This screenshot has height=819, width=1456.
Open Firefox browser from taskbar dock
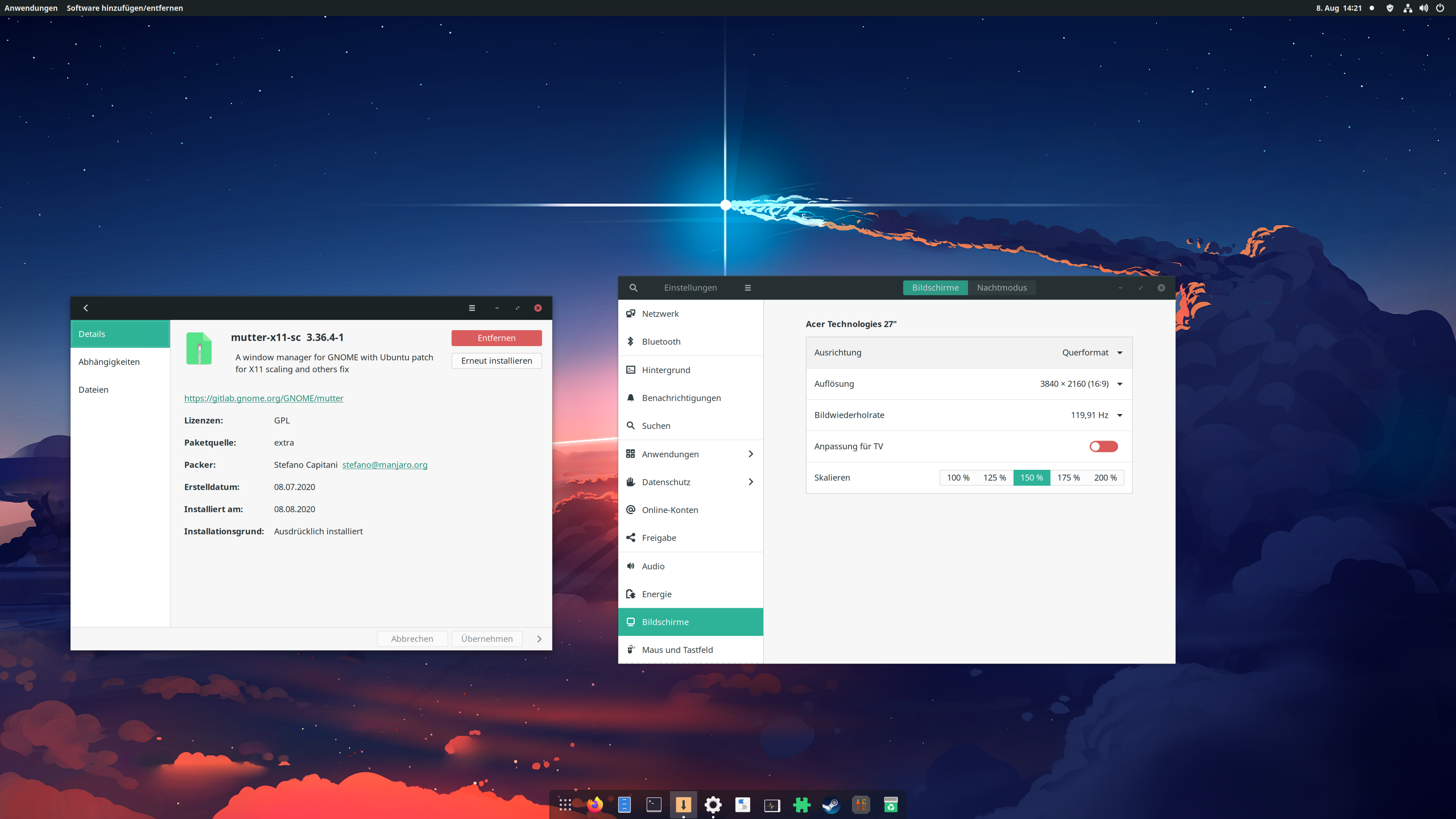point(594,804)
